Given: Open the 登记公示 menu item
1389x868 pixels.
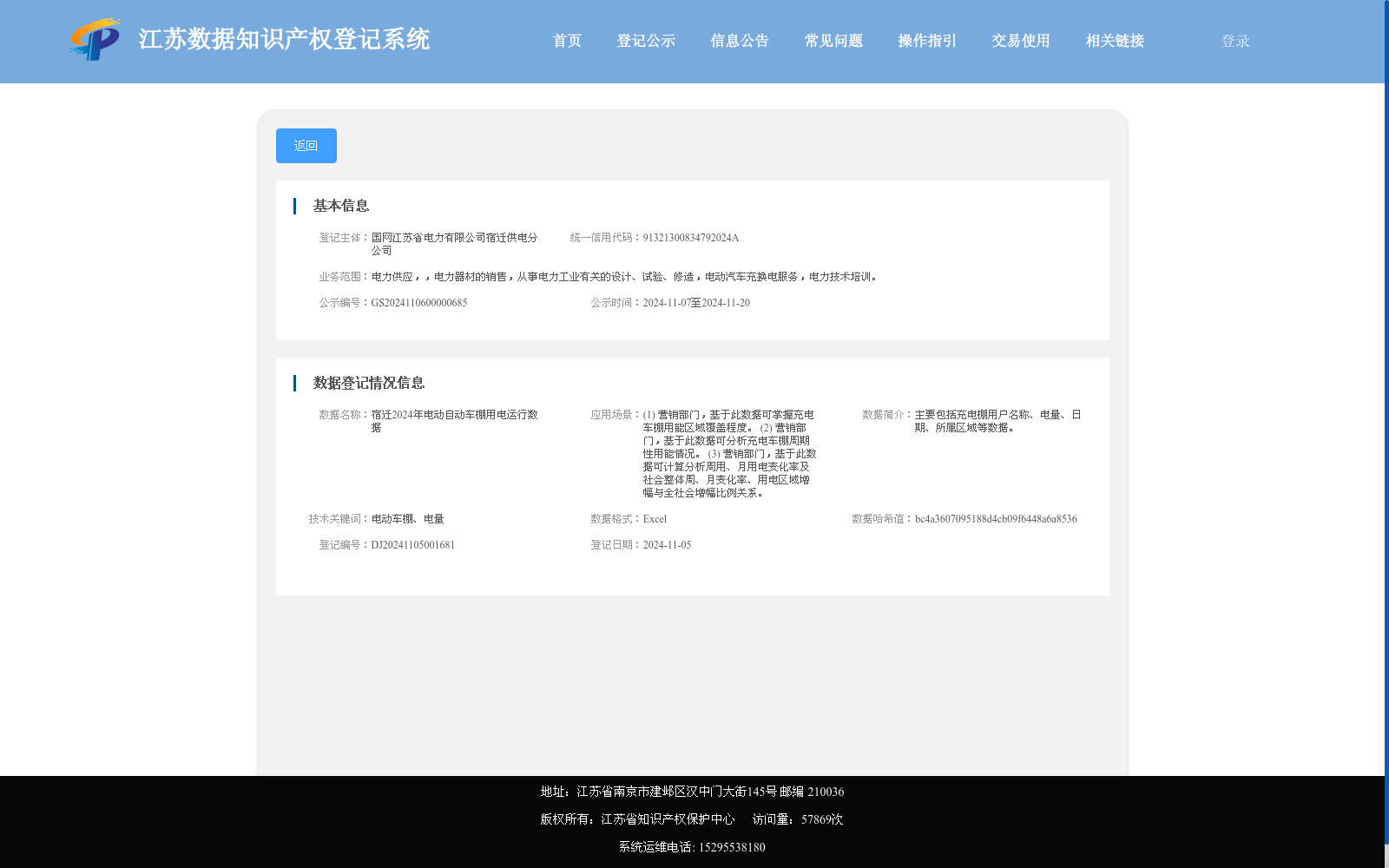Looking at the screenshot, I should tap(646, 41).
